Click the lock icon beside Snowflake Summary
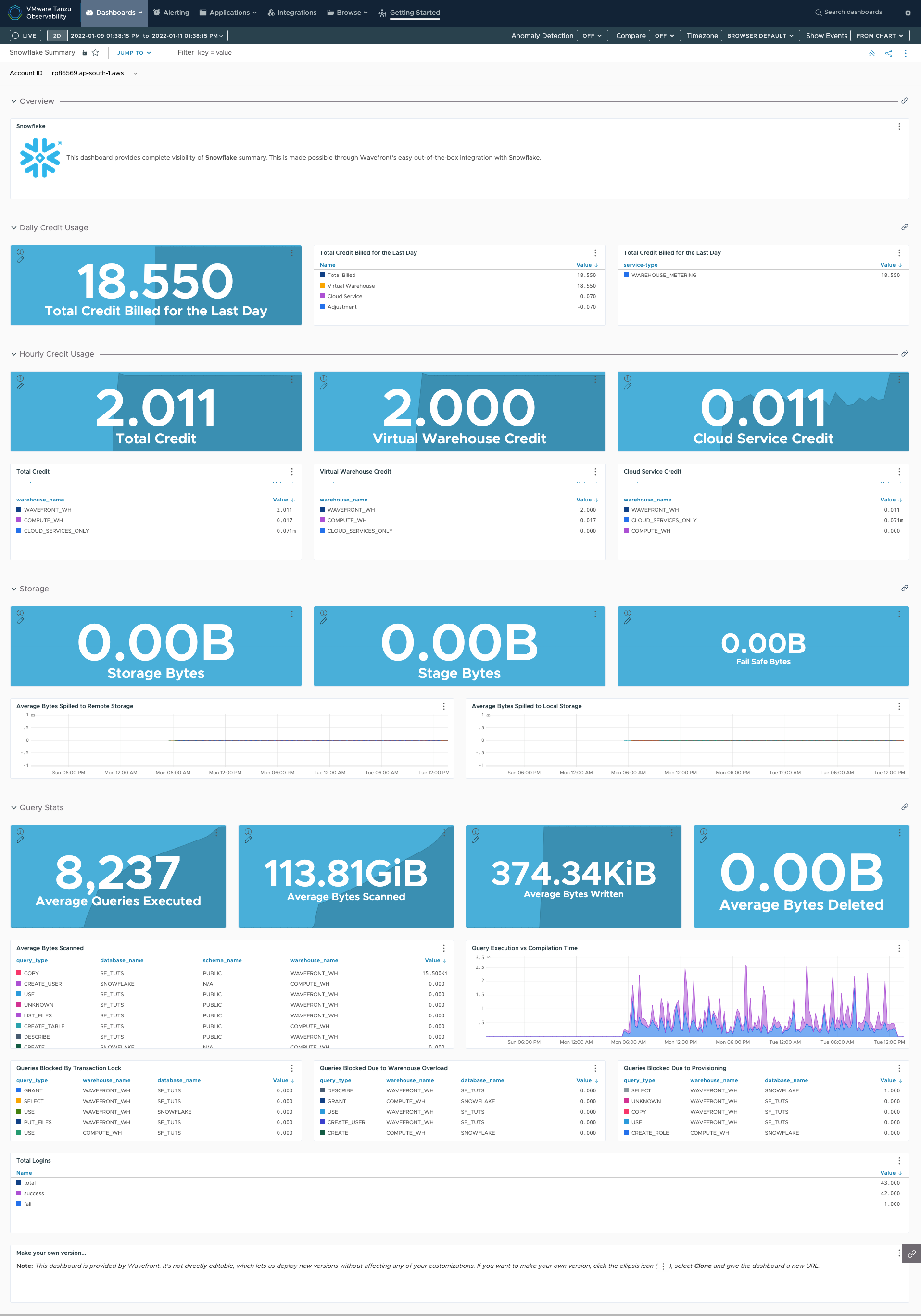The height and width of the screenshot is (1316, 921). (84, 53)
